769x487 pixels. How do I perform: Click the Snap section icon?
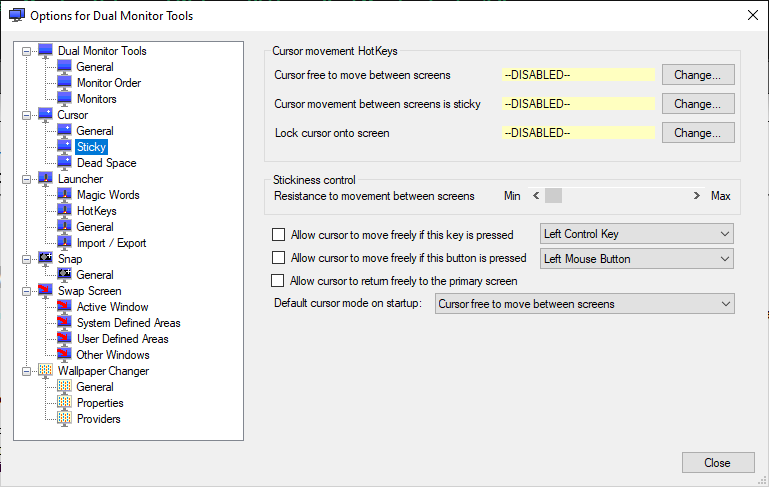pos(45,259)
